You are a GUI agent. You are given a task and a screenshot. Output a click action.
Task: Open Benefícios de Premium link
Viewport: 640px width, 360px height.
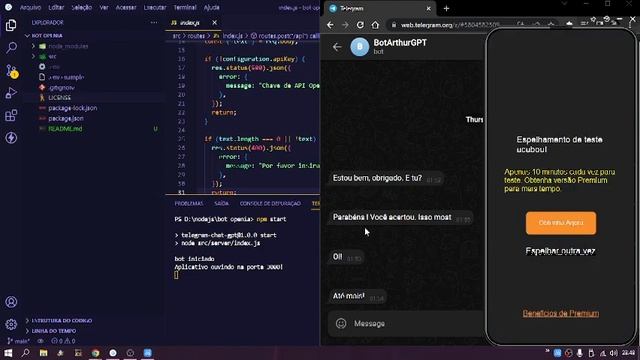561,313
